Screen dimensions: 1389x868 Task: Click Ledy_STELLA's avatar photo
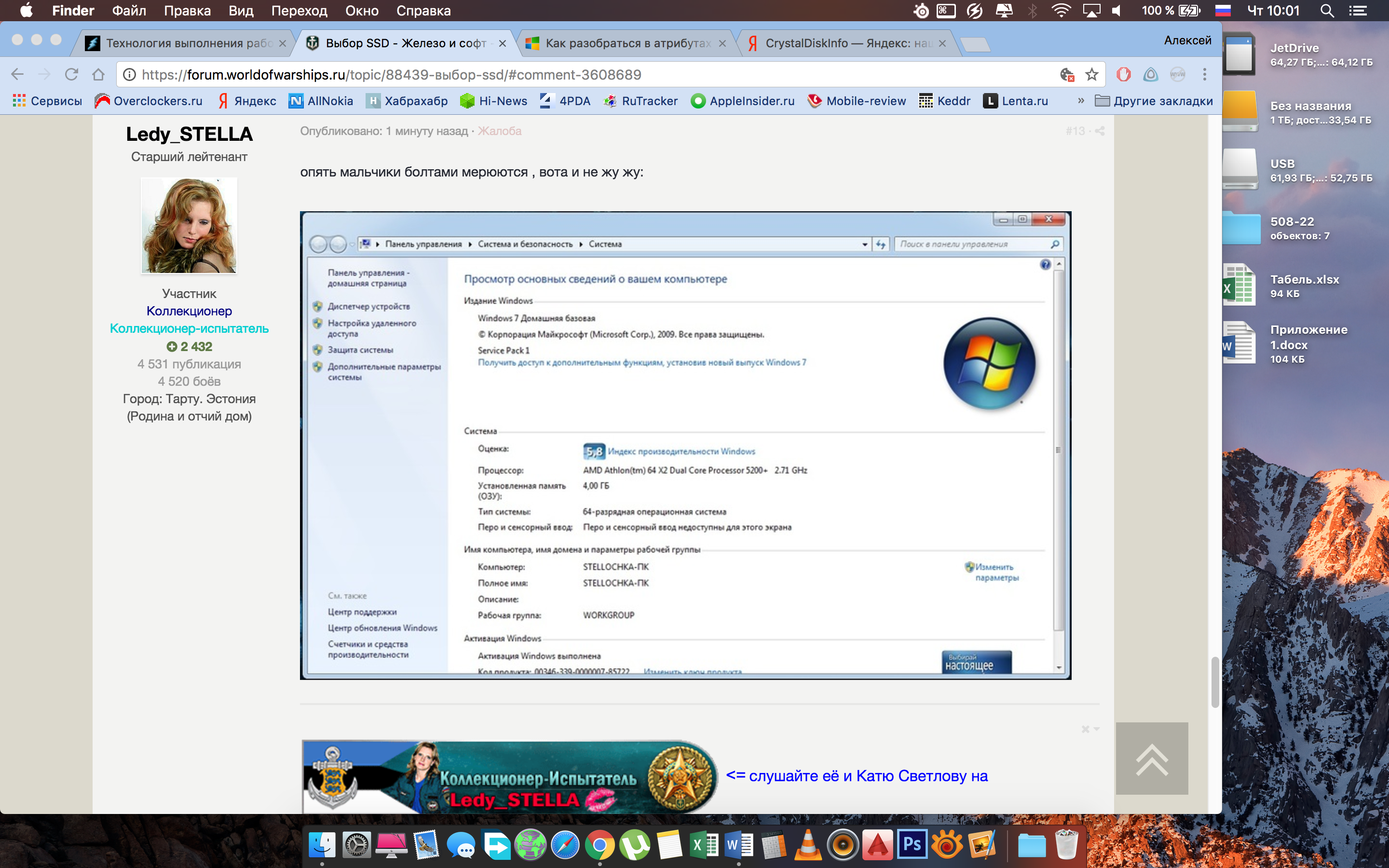click(x=189, y=225)
